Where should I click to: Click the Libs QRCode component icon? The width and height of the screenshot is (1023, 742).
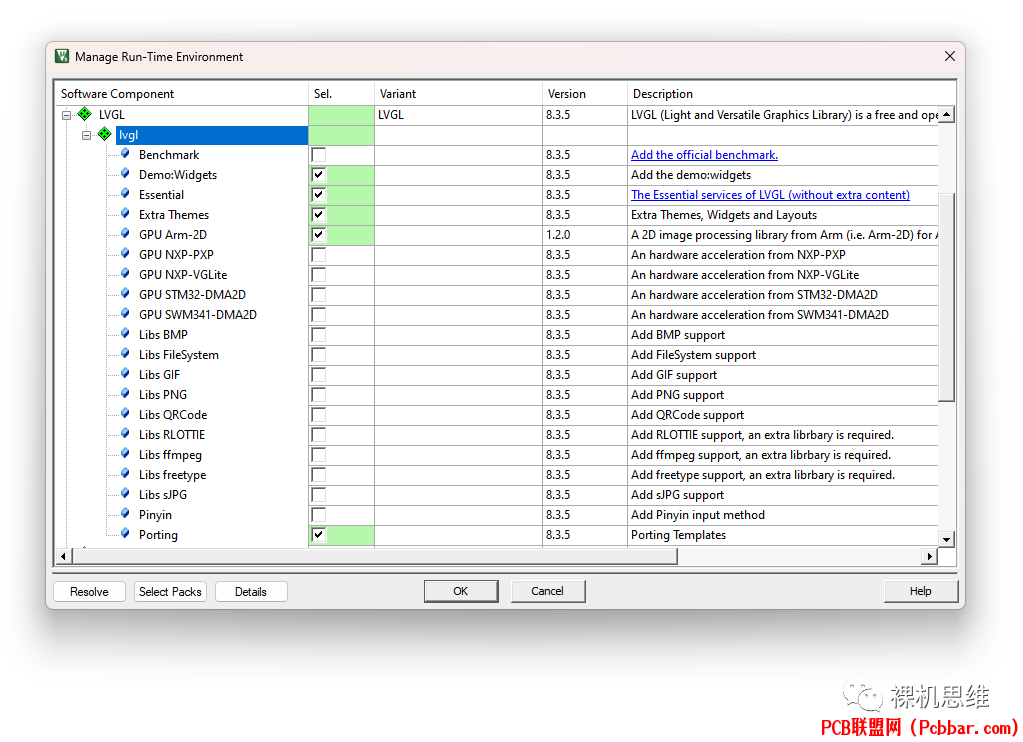pos(125,414)
